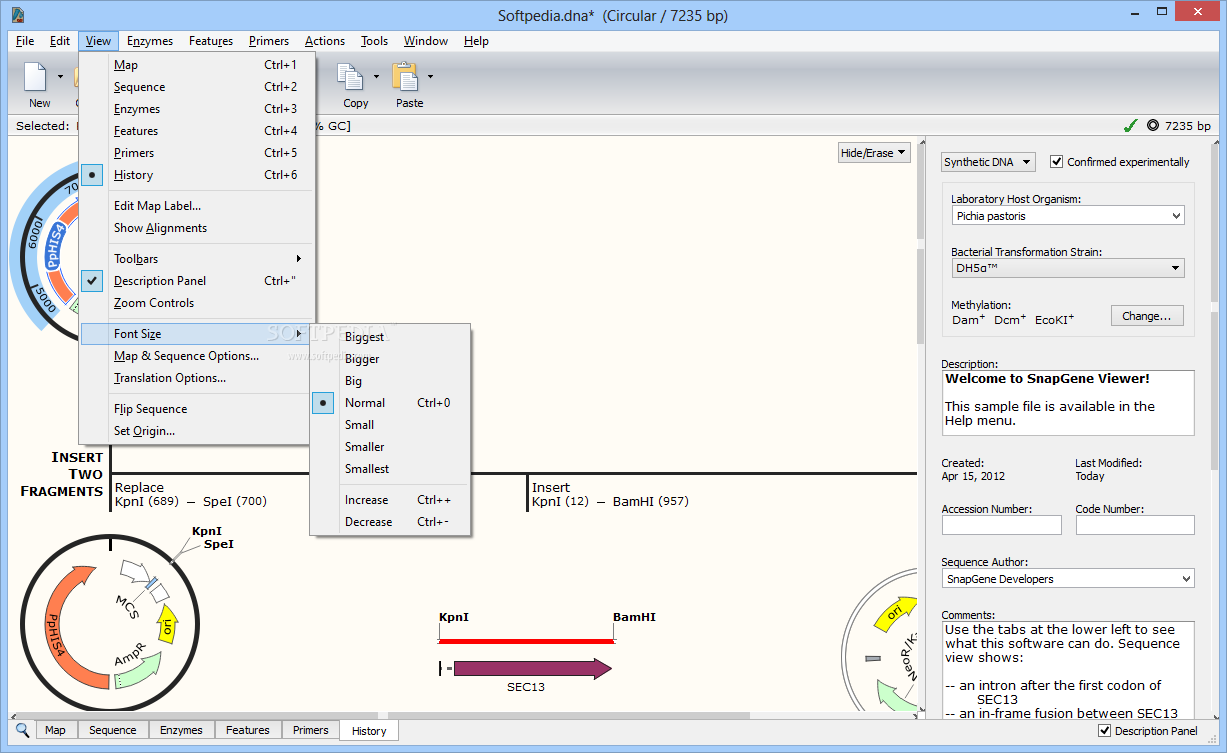Select Primers in the View menu
This screenshot has height=753, width=1227.
coord(198,153)
